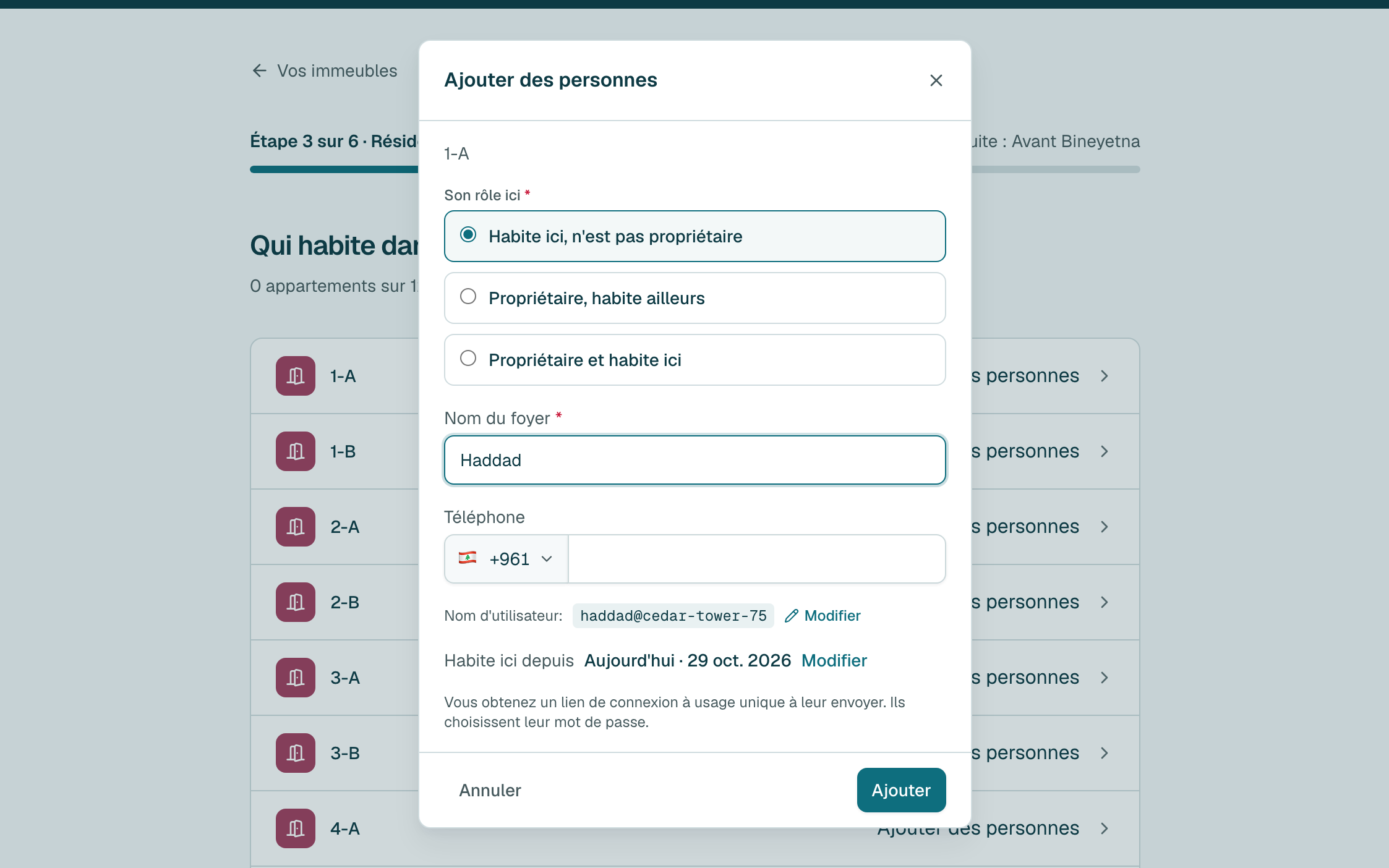Expand the 3-A row chevron
The height and width of the screenshot is (868, 1389).
tap(1105, 678)
